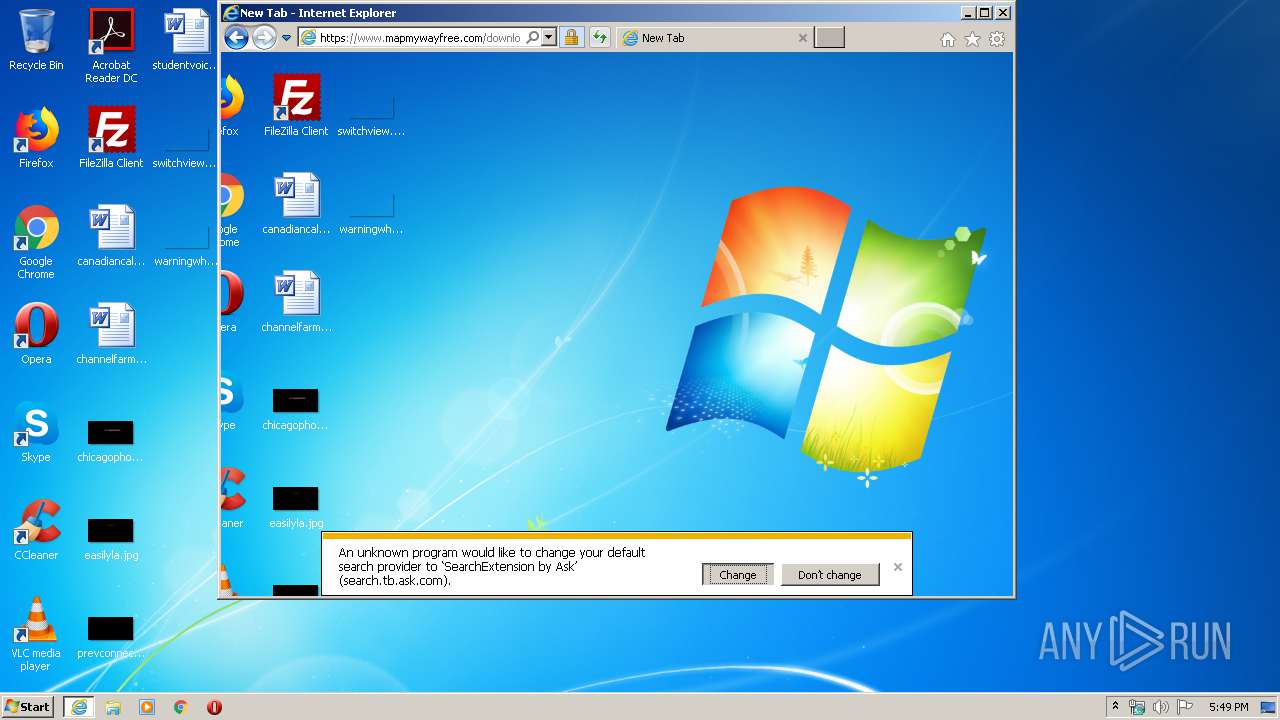Click Change to accept search provider
This screenshot has width=1280, height=720.
738,575
